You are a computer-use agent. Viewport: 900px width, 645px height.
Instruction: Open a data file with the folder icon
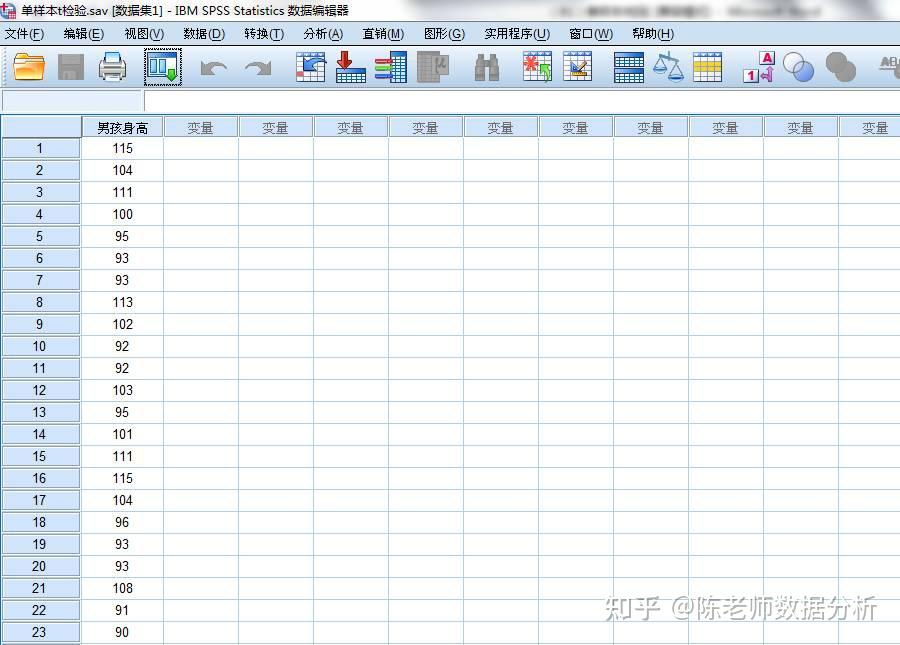[x=28, y=66]
